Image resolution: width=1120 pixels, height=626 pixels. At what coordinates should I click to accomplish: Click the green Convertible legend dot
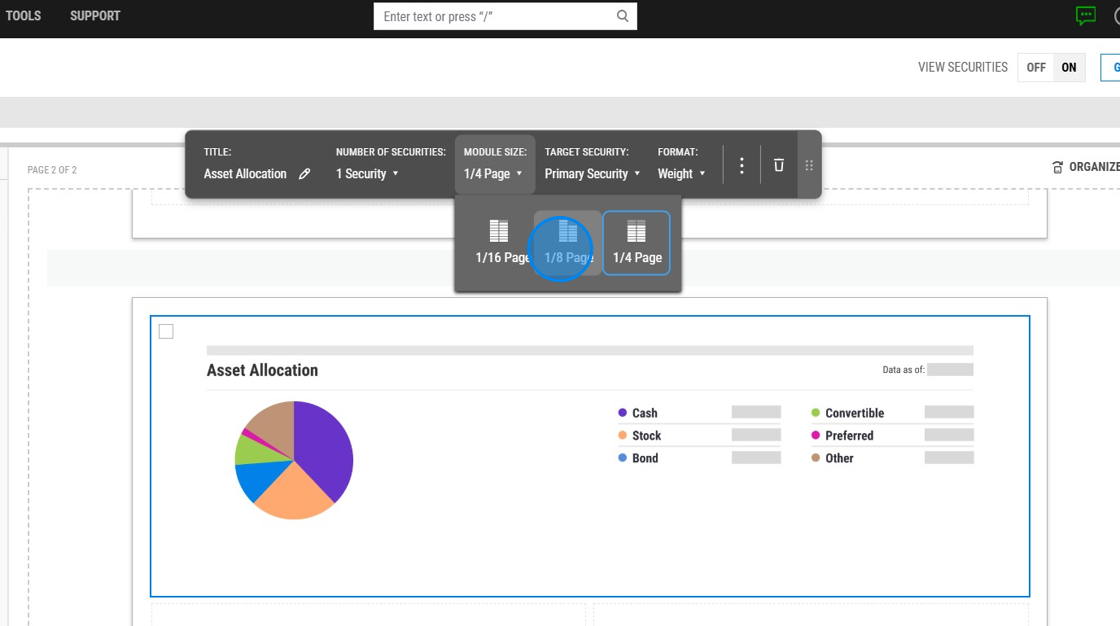click(815, 413)
